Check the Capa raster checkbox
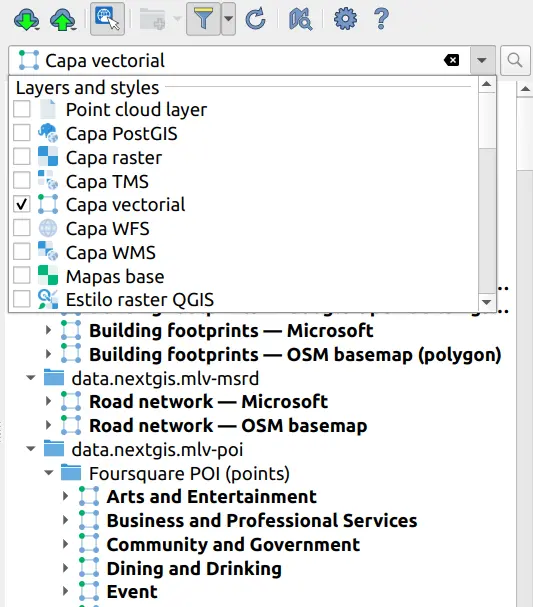This screenshot has height=607, width=533. 22,157
